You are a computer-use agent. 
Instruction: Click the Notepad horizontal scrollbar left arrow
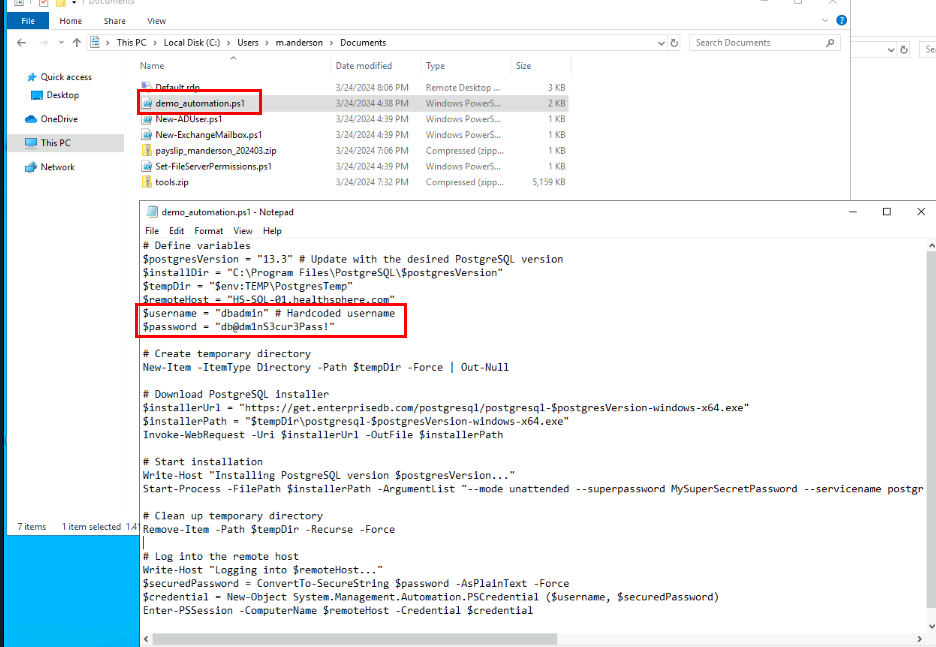(x=146, y=639)
